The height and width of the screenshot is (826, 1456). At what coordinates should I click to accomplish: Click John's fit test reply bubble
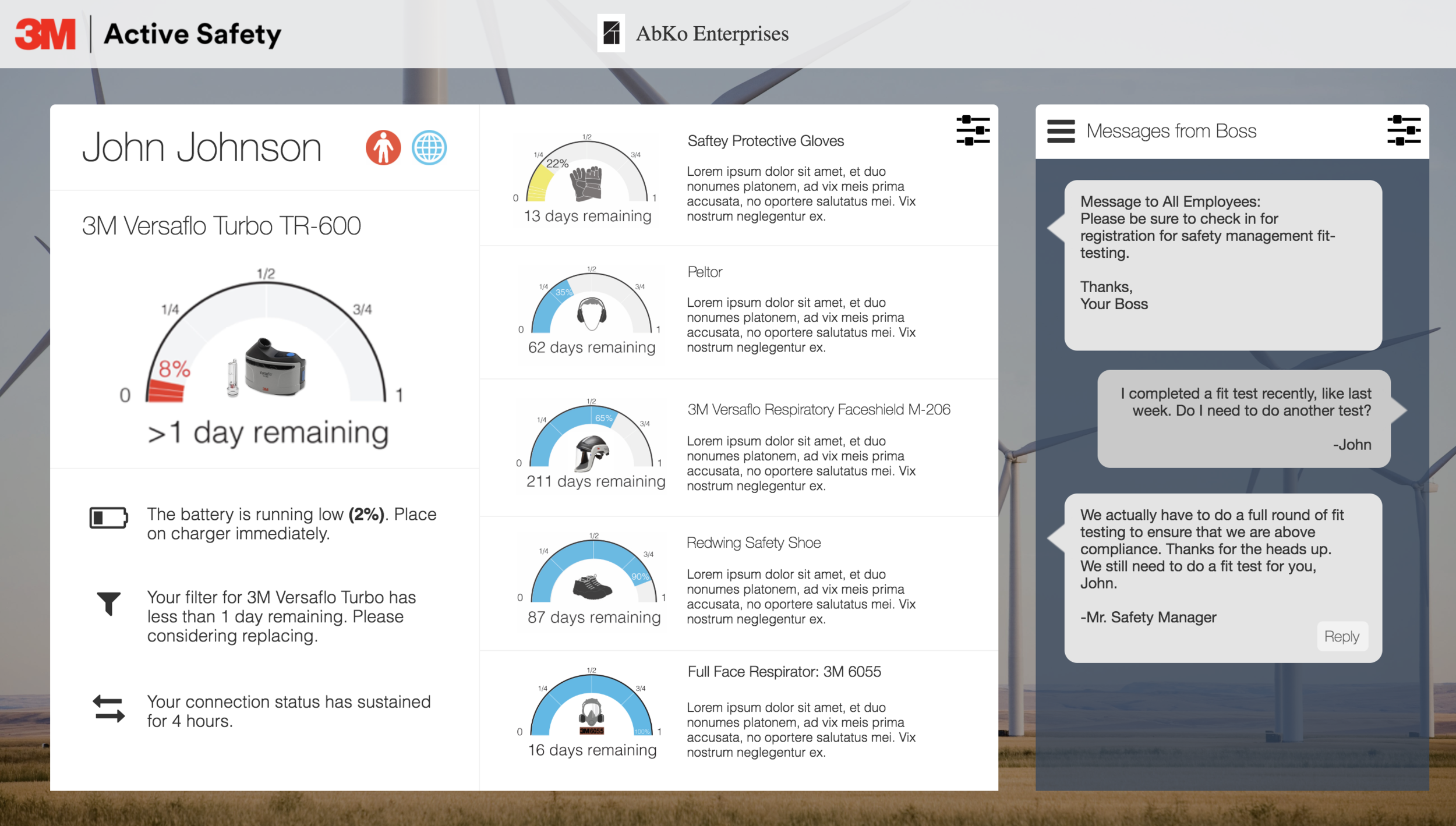pyautogui.click(x=1245, y=419)
